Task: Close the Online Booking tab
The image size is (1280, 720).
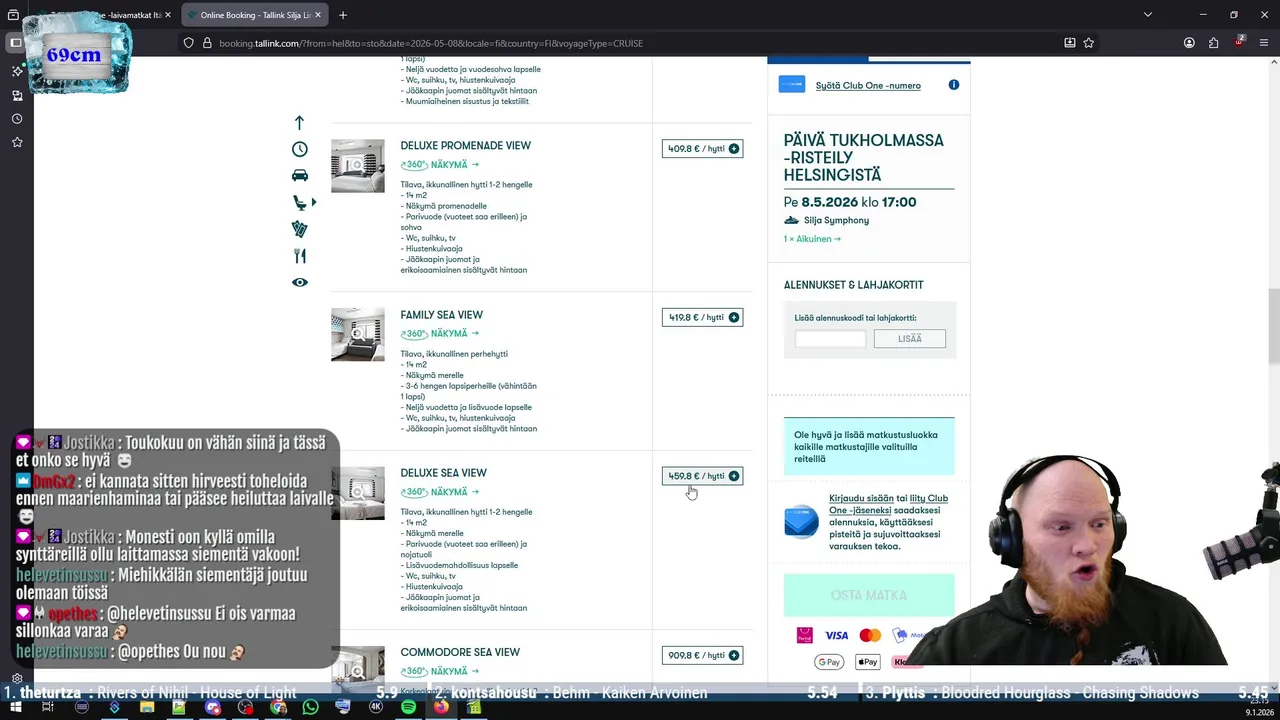Action: click(x=318, y=15)
